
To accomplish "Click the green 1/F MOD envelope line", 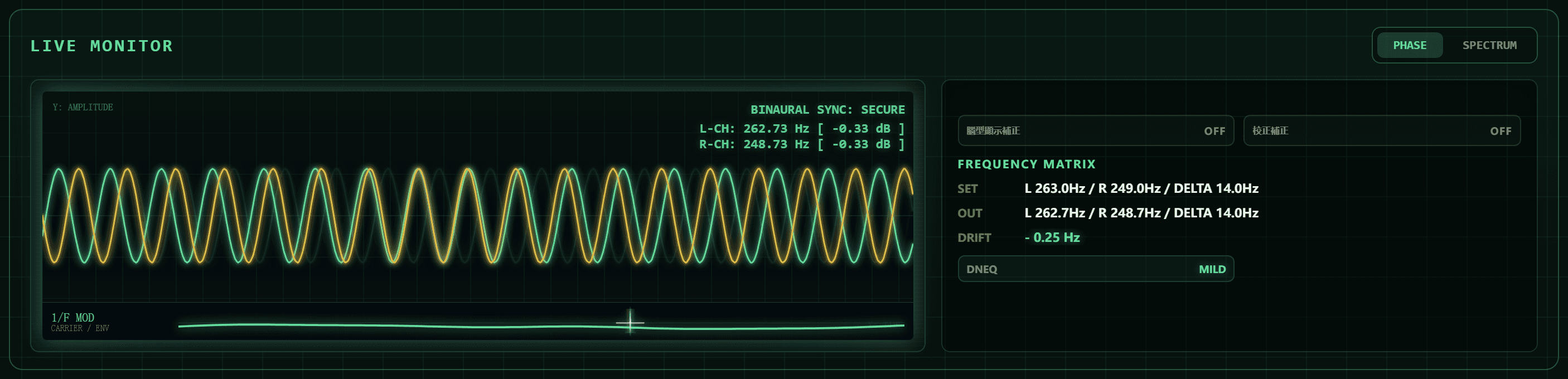I will point(541,326).
